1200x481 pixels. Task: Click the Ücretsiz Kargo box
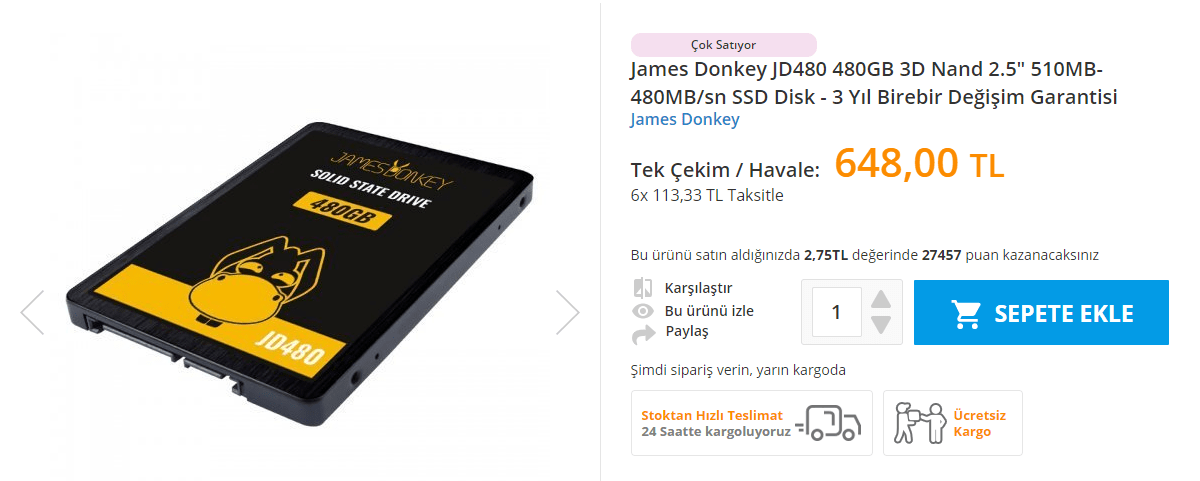pyautogui.click(x=953, y=423)
